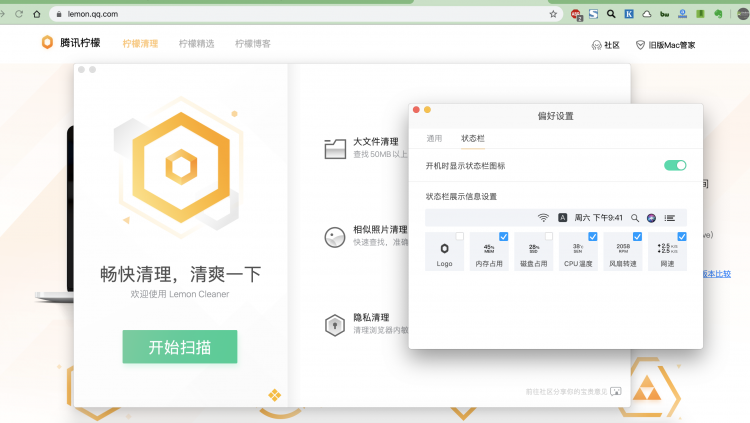The height and width of the screenshot is (423, 750).
Task: Click the feedback image icon at bottom
Action: point(616,391)
